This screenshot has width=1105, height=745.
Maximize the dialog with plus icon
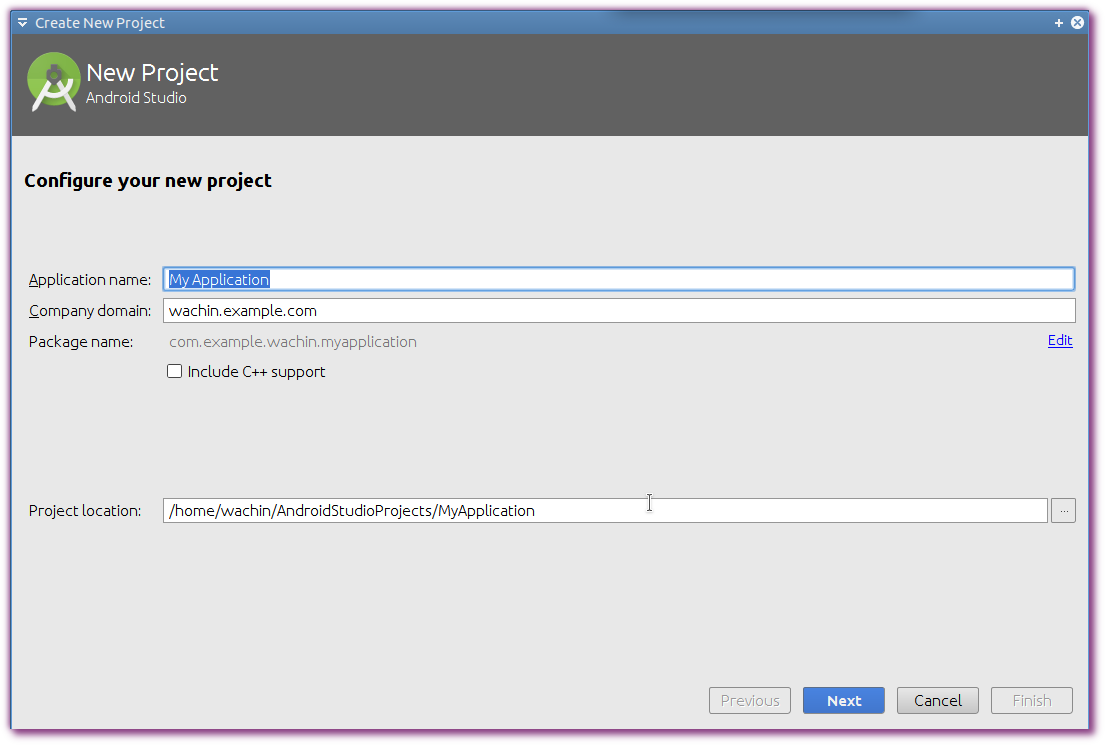(x=1058, y=23)
